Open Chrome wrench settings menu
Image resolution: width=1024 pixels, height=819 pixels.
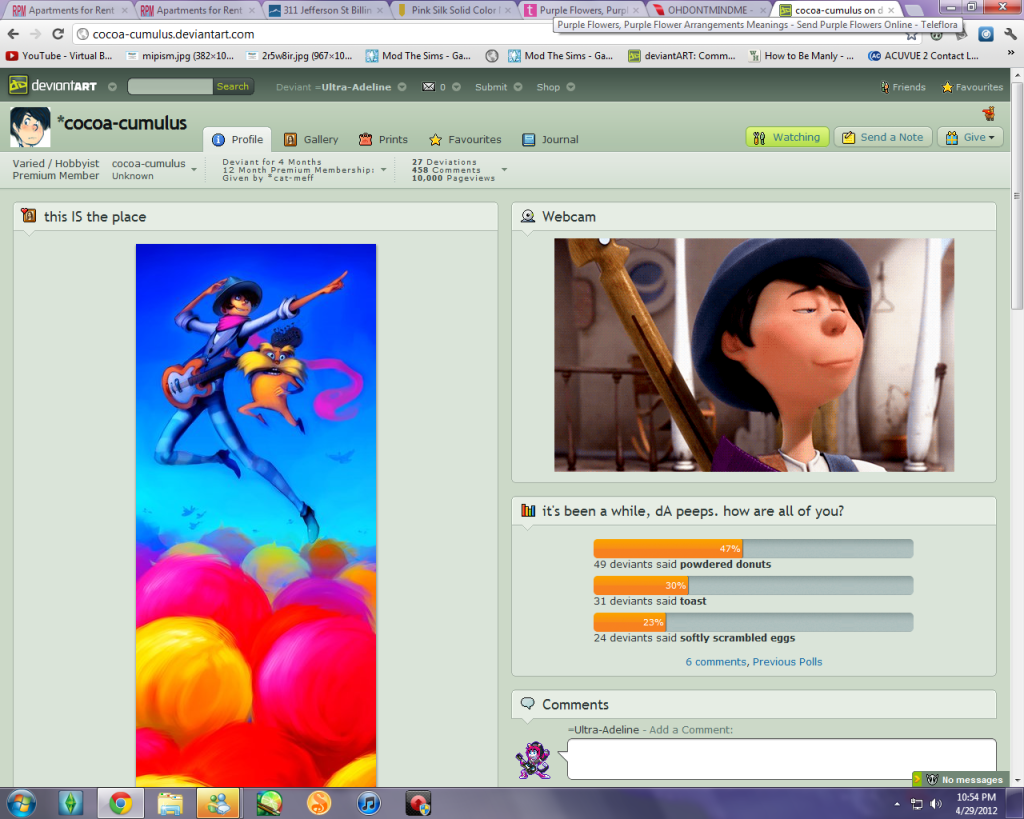tap(1010, 34)
